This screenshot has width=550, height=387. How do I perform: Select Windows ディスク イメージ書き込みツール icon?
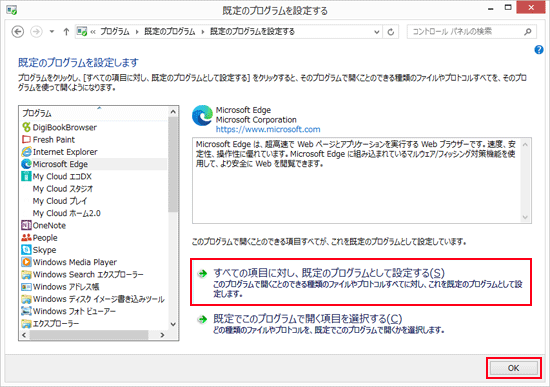pyautogui.click(x=26, y=299)
